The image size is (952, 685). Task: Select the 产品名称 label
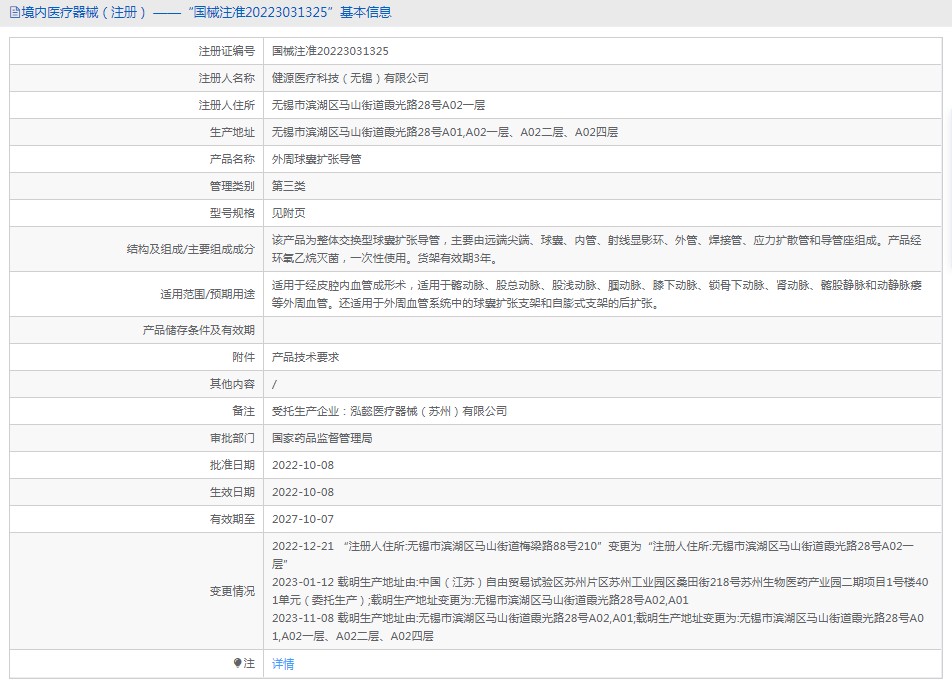click(x=232, y=159)
